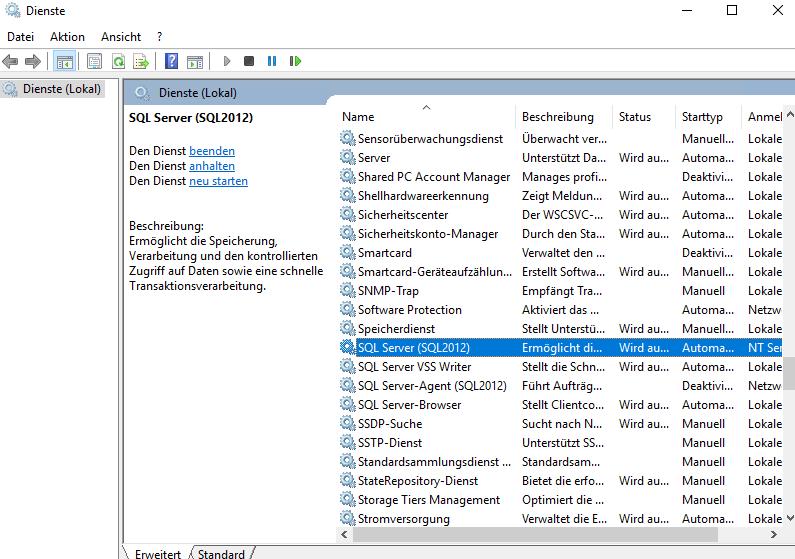Image resolution: width=795 pixels, height=559 pixels.
Task: Sort by the Anmel... column header
Action: (x=763, y=117)
